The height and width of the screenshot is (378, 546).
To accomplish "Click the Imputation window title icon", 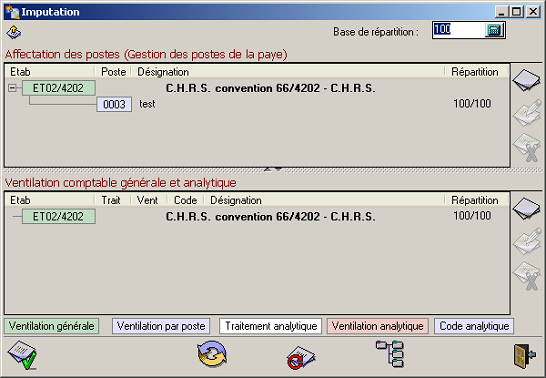I will (x=12, y=12).
